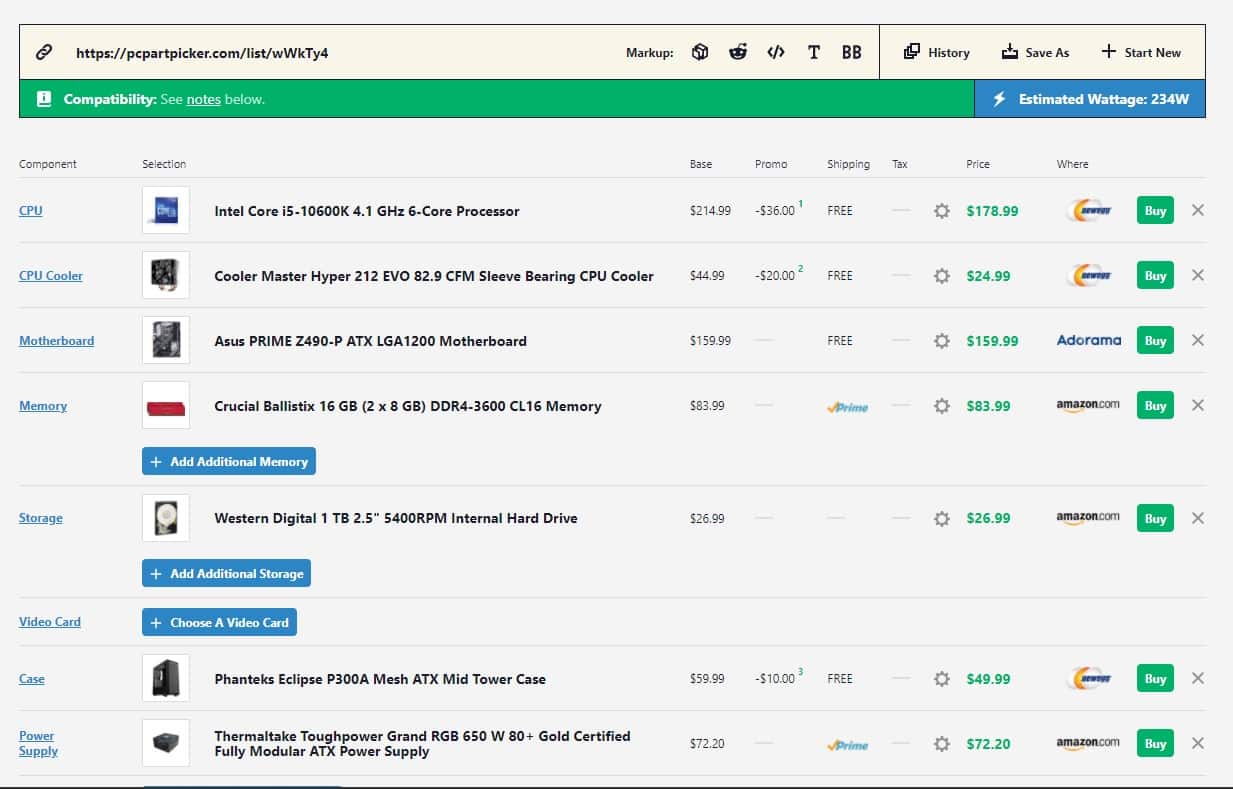The height and width of the screenshot is (789, 1233).
Task: Click Add Additional Storage button
Action: tap(227, 574)
